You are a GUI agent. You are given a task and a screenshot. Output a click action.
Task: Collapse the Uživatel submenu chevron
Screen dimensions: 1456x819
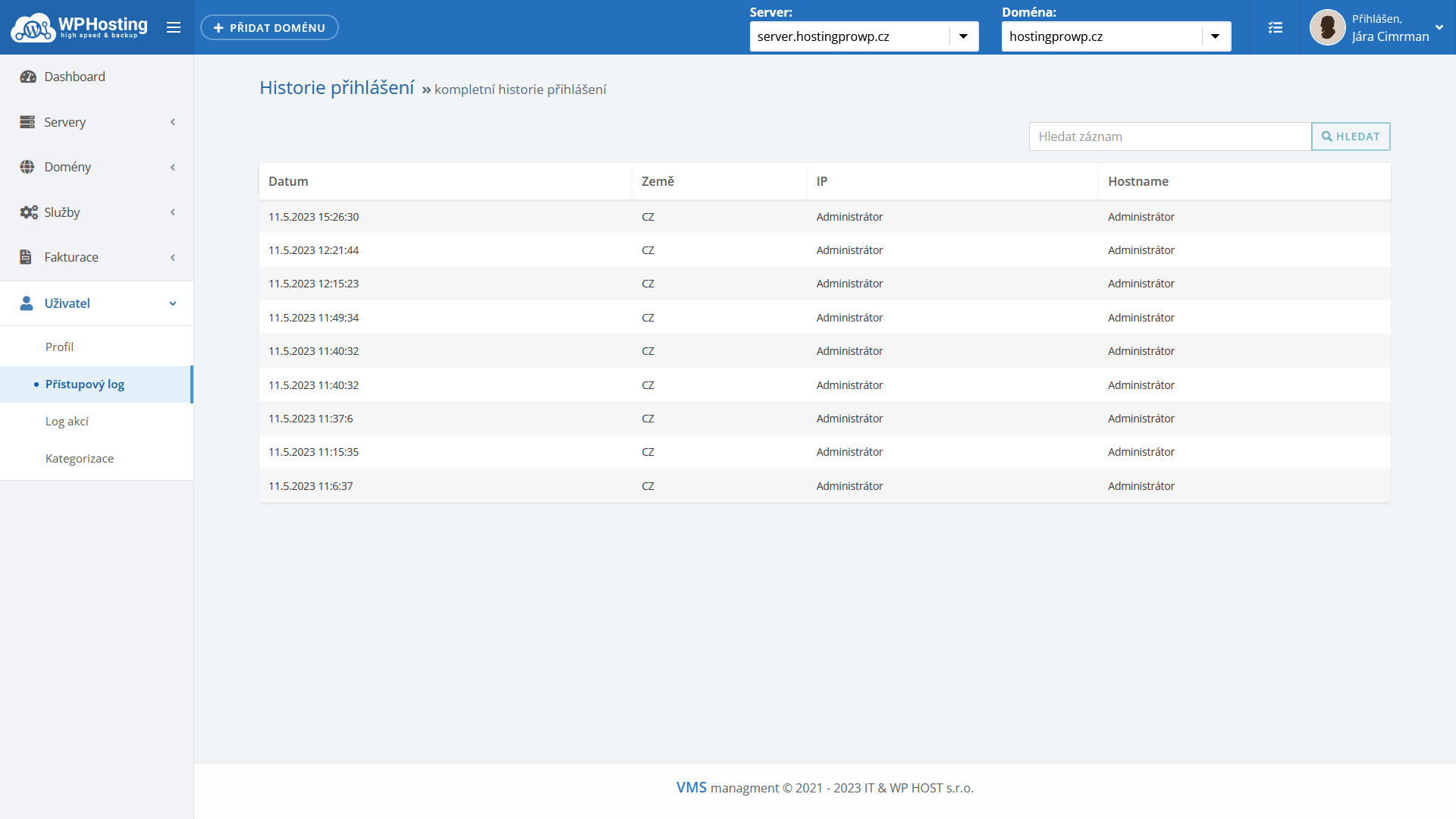coord(173,303)
